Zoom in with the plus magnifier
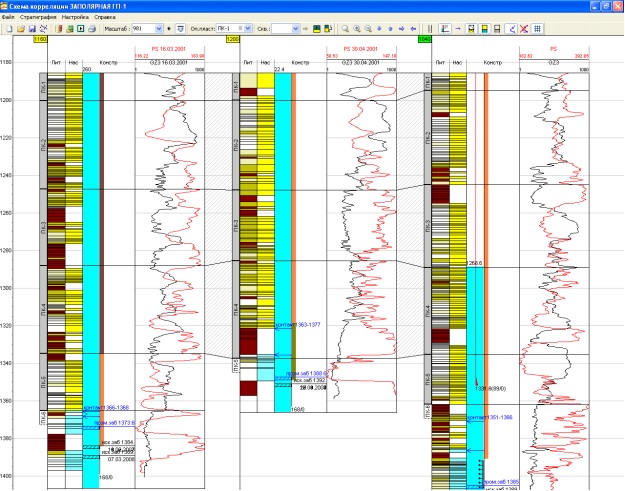Viewport: 625px width, 491px height. click(357, 29)
